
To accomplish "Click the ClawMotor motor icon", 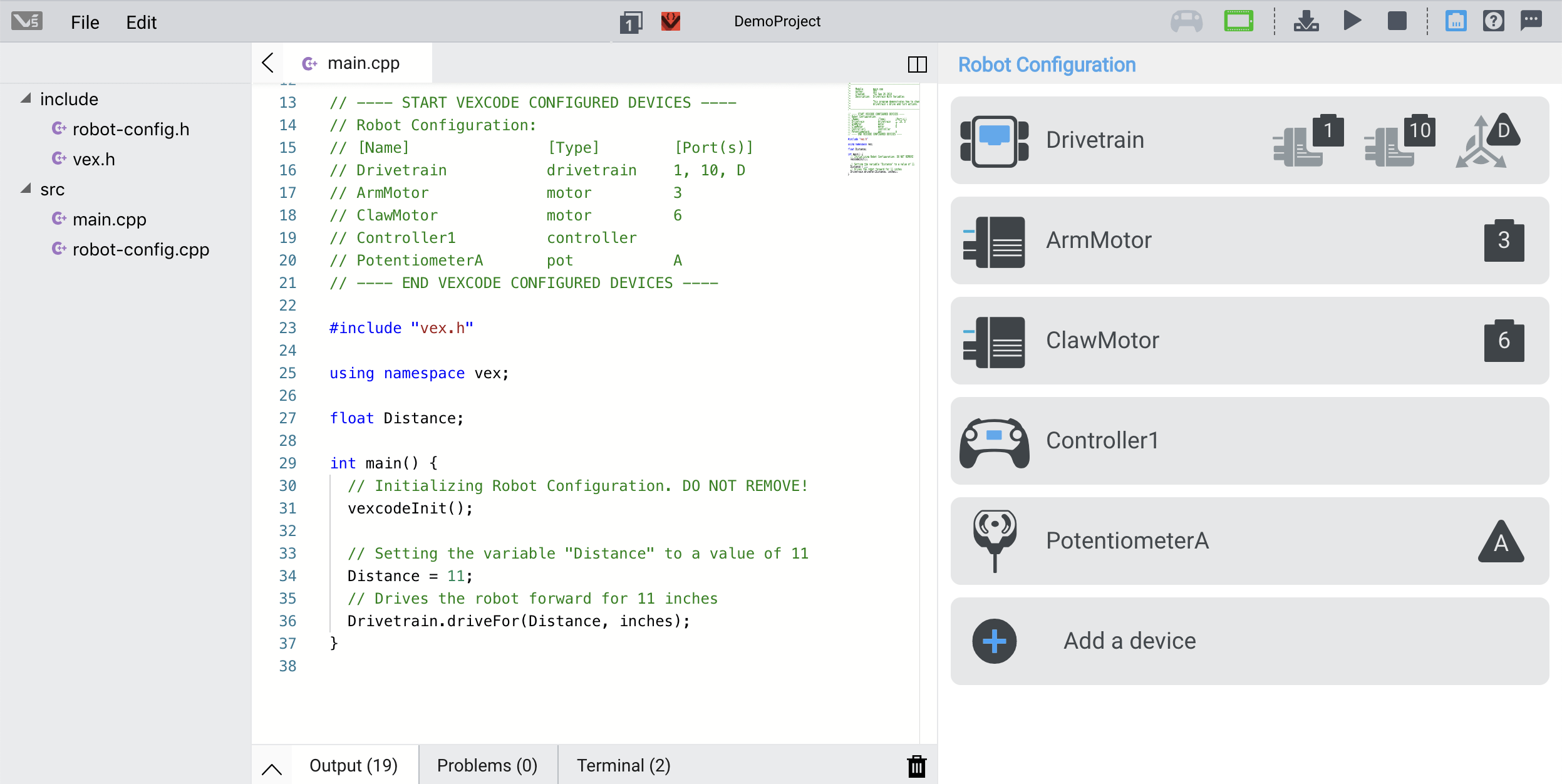I will (994, 342).
